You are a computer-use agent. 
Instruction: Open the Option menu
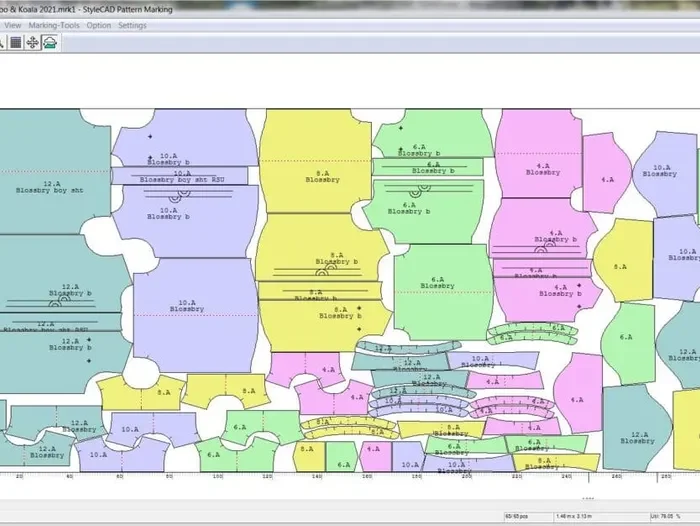[x=98, y=25]
